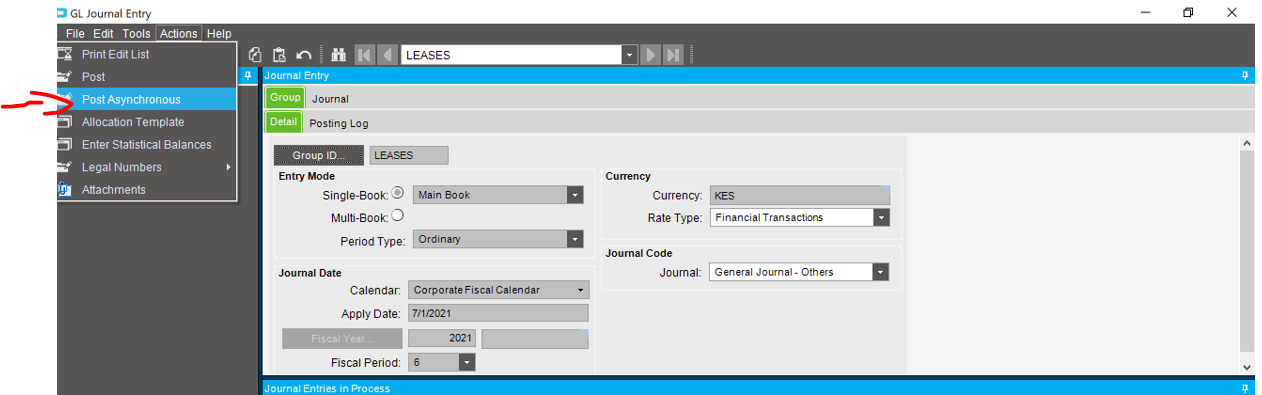The height and width of the screenshot is (395, 1262).
Task: Choose Enter Statistical Balances menu entry
Action: (146, 144)
